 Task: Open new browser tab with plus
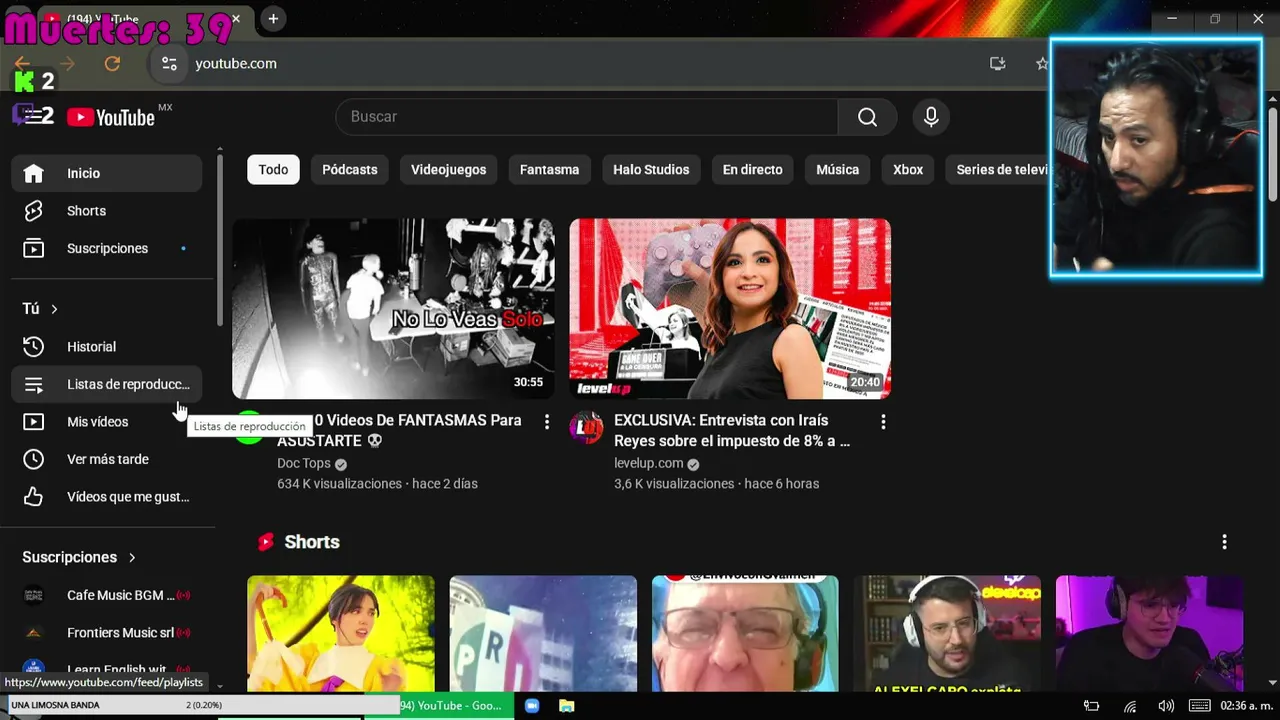tap(273, 18)
